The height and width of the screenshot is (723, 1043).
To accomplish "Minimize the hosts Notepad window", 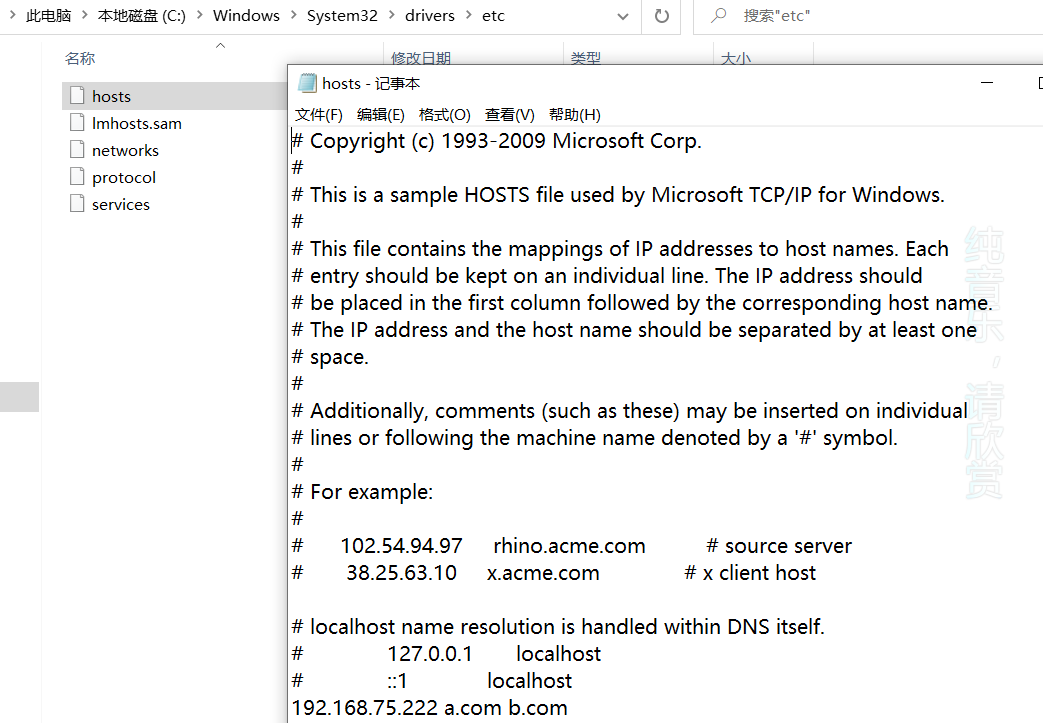I will tap(987, 82).
